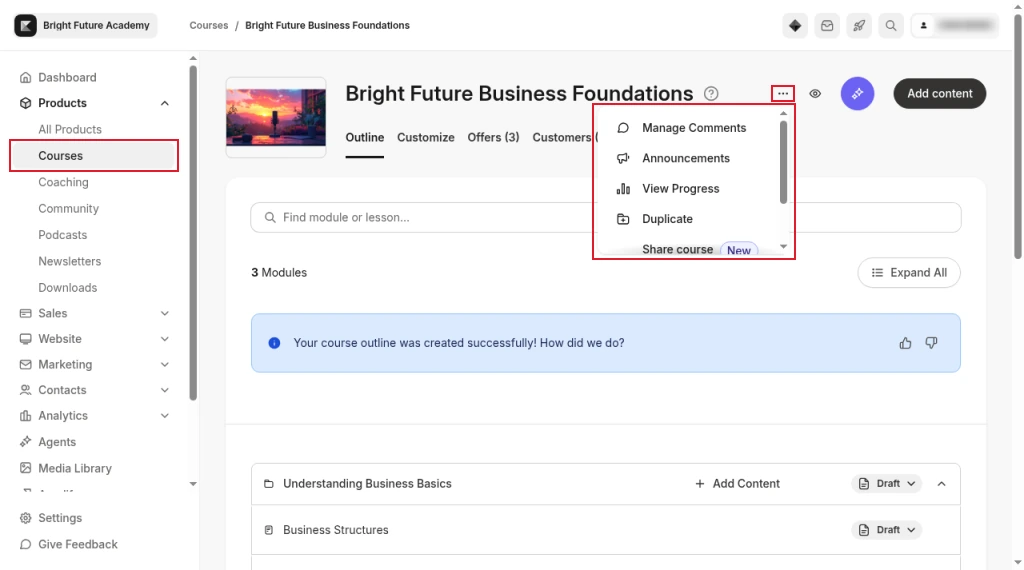Viewport: 1024px width, 570px height.
Task: Select Courses in the sidebar
Action: pyautogui.click(x=94, y=155)
